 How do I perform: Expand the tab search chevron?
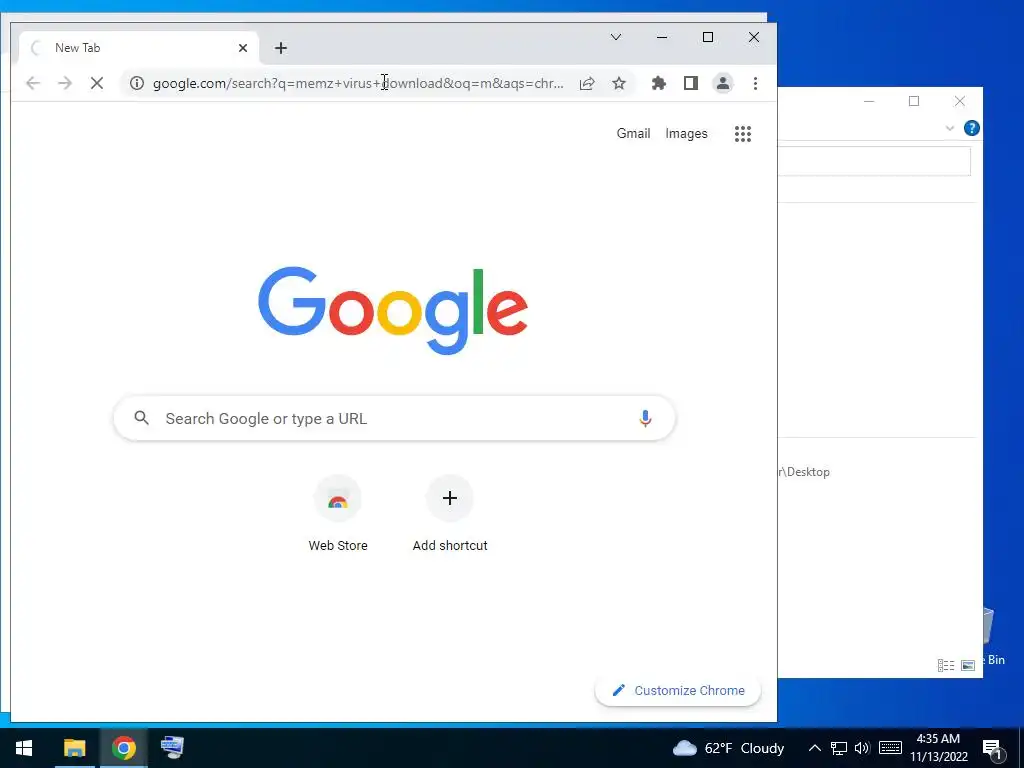[616, 37]
